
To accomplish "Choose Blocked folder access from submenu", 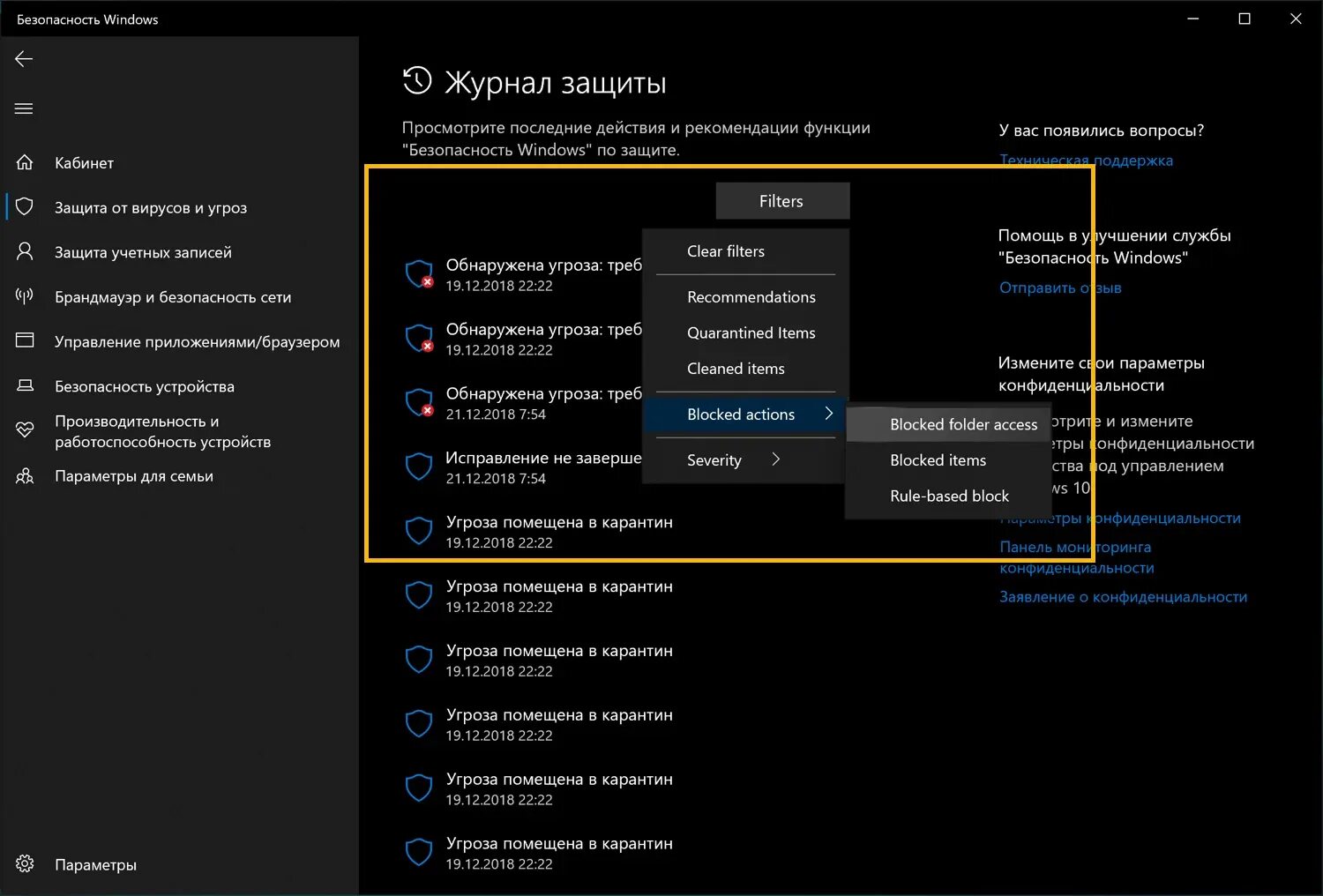I will pyautogui.click(x=963, y=424).
